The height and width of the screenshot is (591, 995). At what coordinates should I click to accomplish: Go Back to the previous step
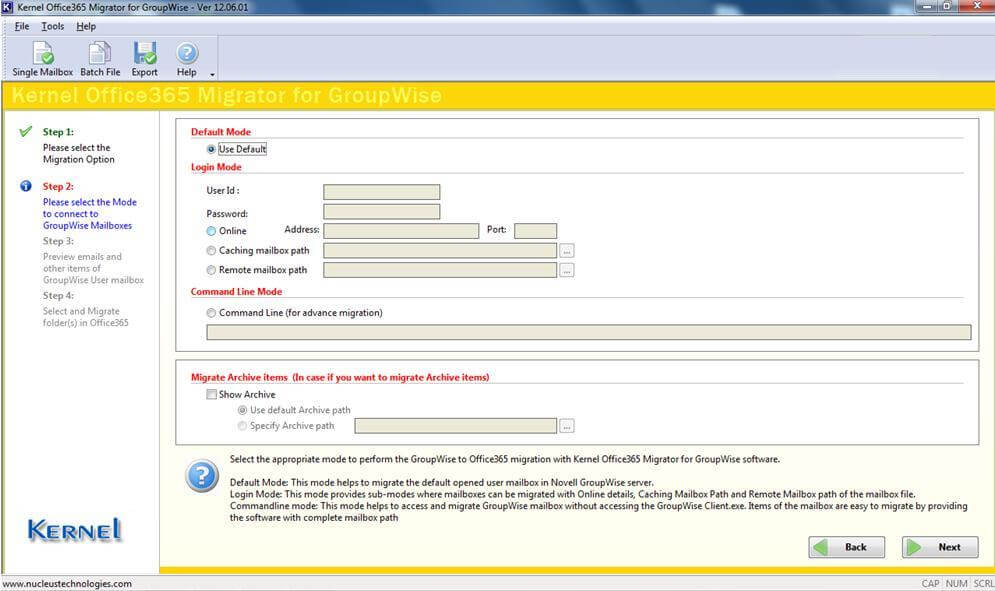point(847,547)
